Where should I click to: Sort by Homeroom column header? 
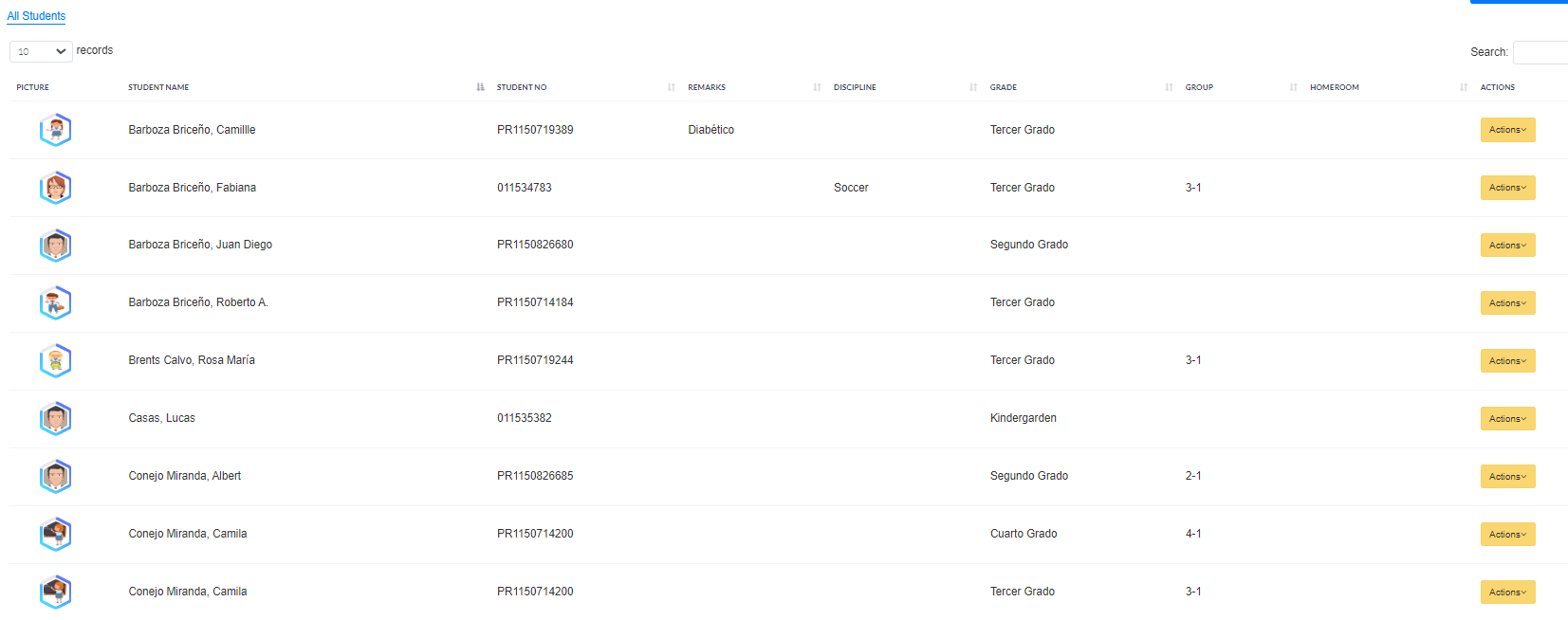coord(1334,87)
